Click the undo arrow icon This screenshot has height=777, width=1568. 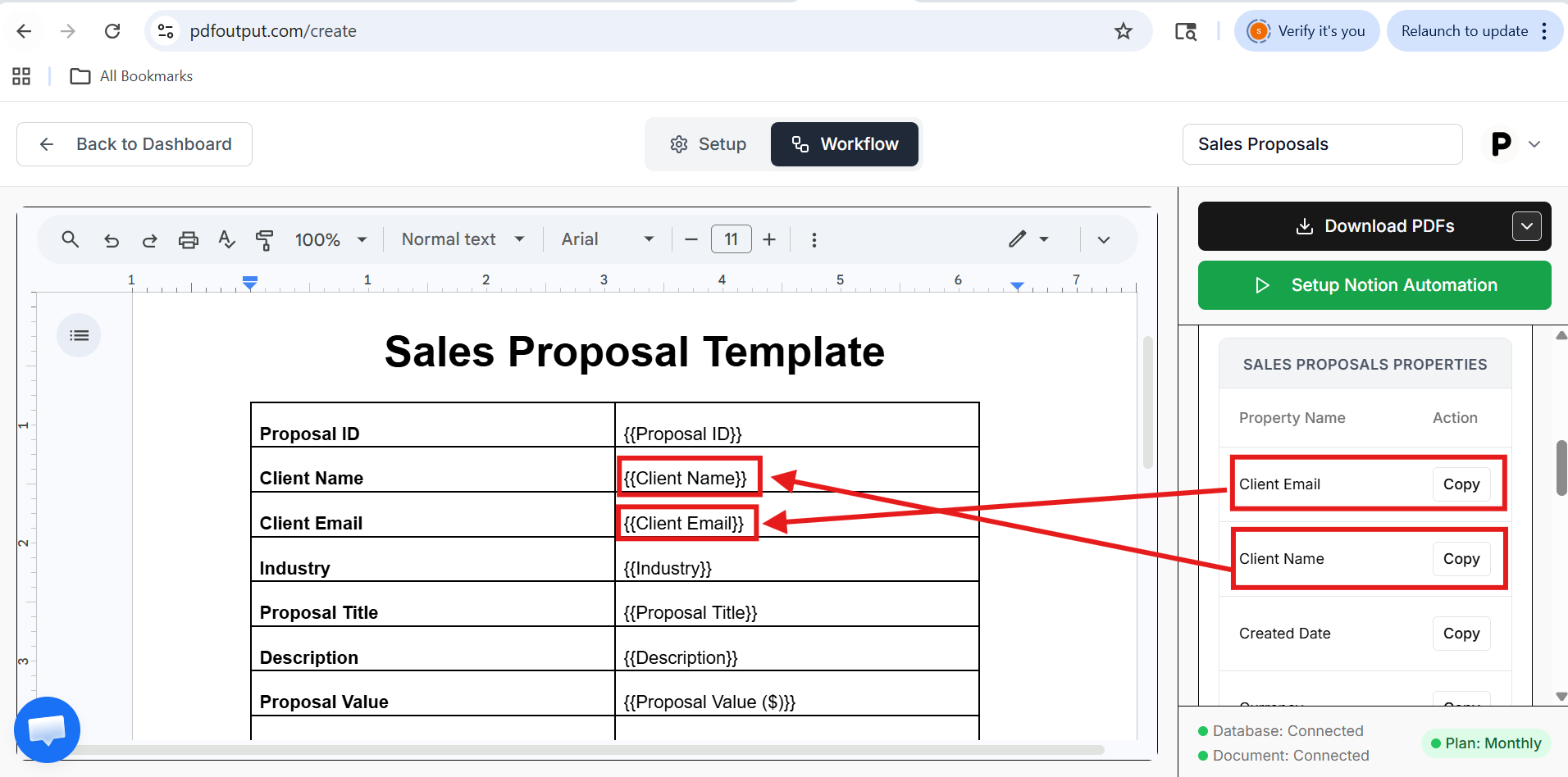[112, 240]
